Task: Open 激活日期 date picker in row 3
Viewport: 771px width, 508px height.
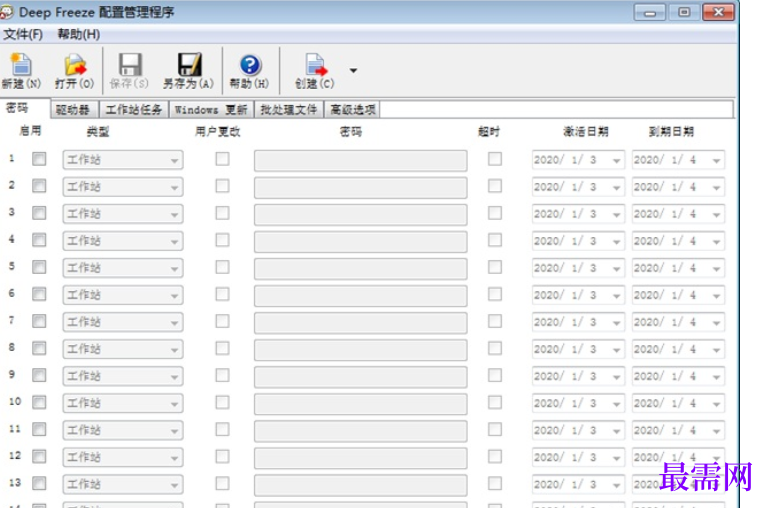Action: [x=578, y=214]
